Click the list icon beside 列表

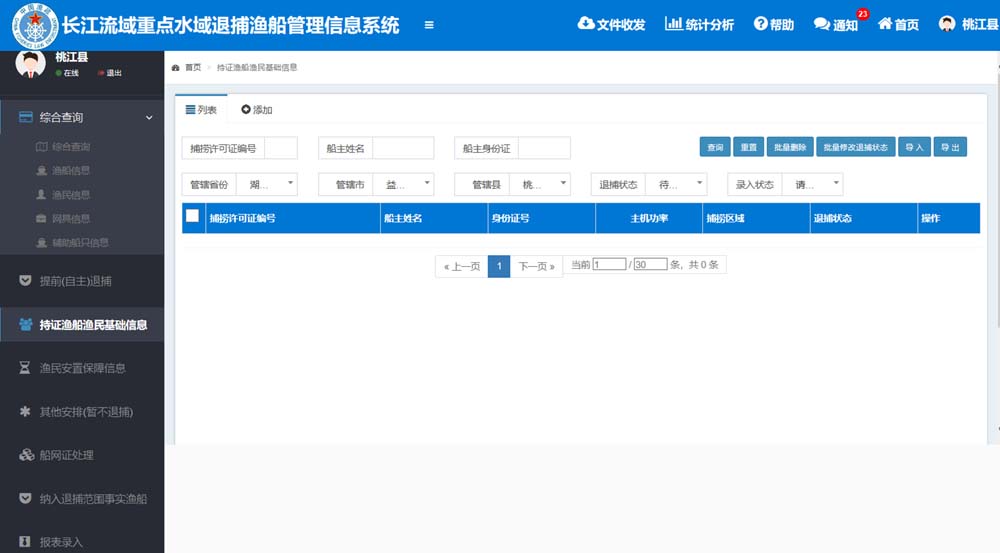pos(190,110)
